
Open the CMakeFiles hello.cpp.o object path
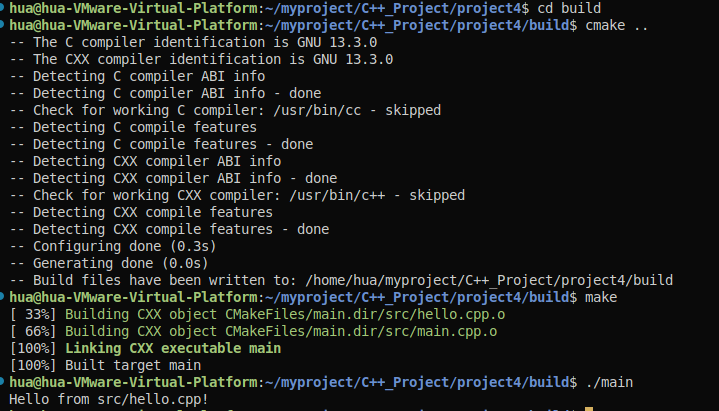tap(365, 315)
